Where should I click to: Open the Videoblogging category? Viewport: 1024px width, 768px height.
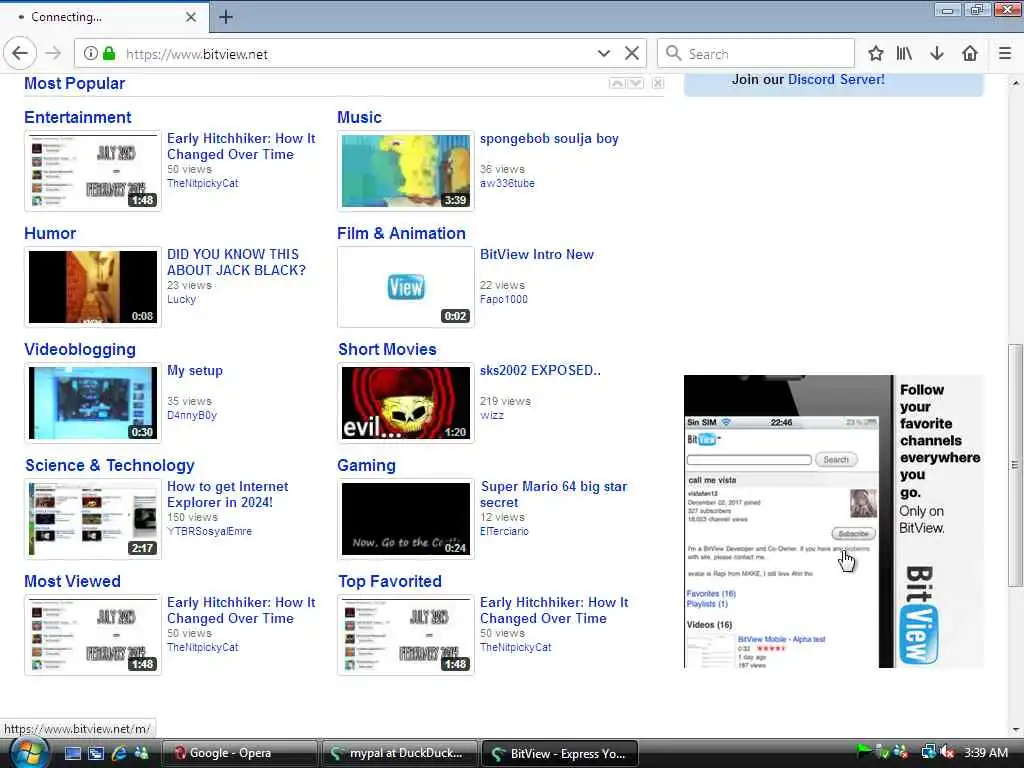pos(80,349)
